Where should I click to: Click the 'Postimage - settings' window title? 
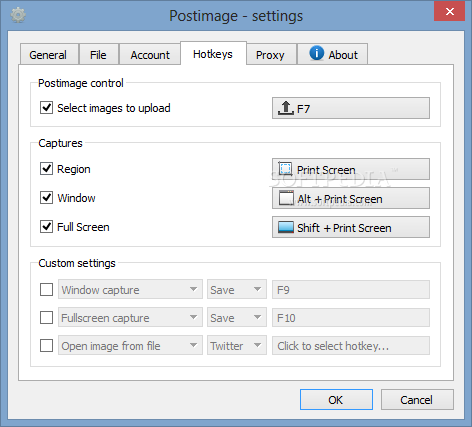click(236, 16)
